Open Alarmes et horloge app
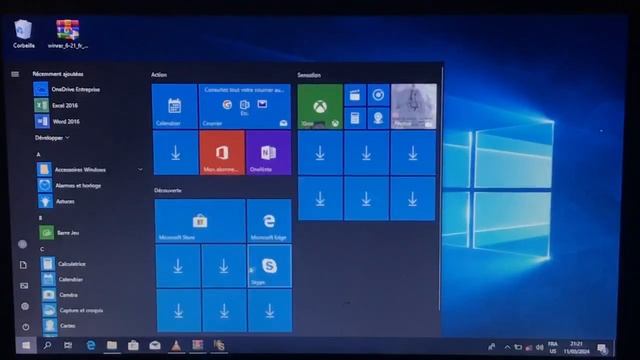640x360 pixels. coord(69,185)
